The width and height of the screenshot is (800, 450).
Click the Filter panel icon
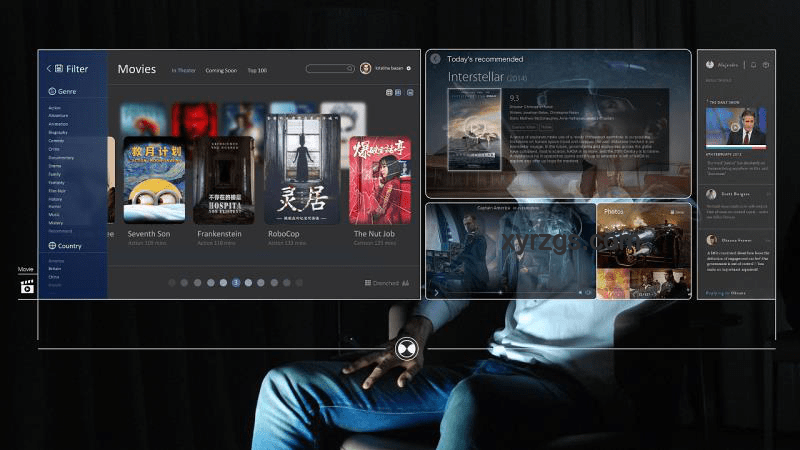click(x=59, y=68)
